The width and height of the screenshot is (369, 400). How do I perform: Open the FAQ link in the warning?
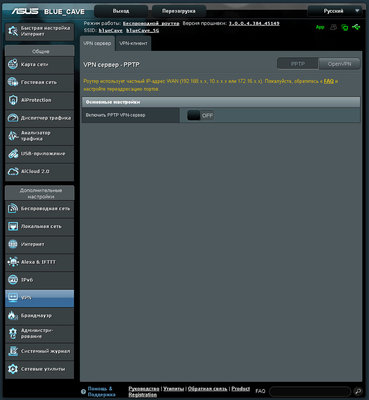(328, 81)
